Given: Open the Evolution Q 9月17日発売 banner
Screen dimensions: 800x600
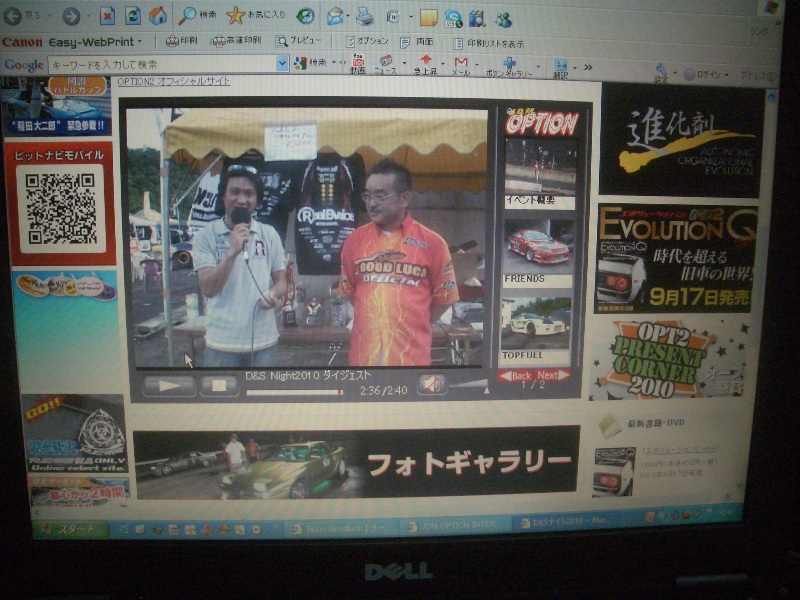Looking at the screenshot, I should click(675, 259).
